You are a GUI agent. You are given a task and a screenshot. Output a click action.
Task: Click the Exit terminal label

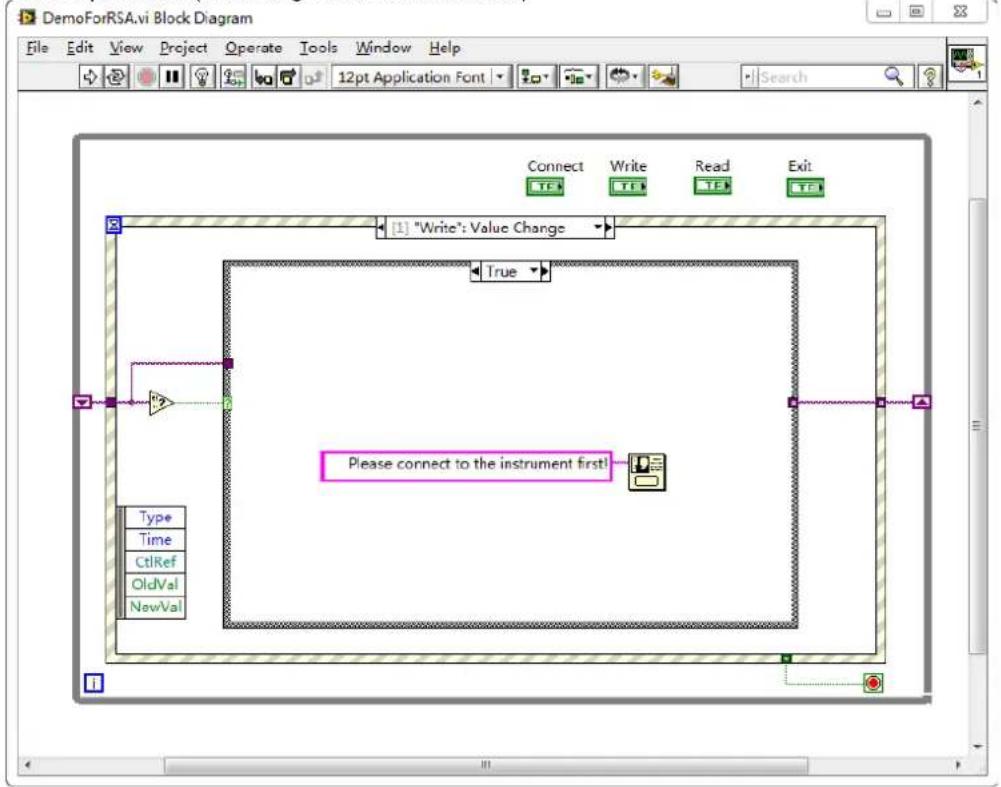point(799,166)
